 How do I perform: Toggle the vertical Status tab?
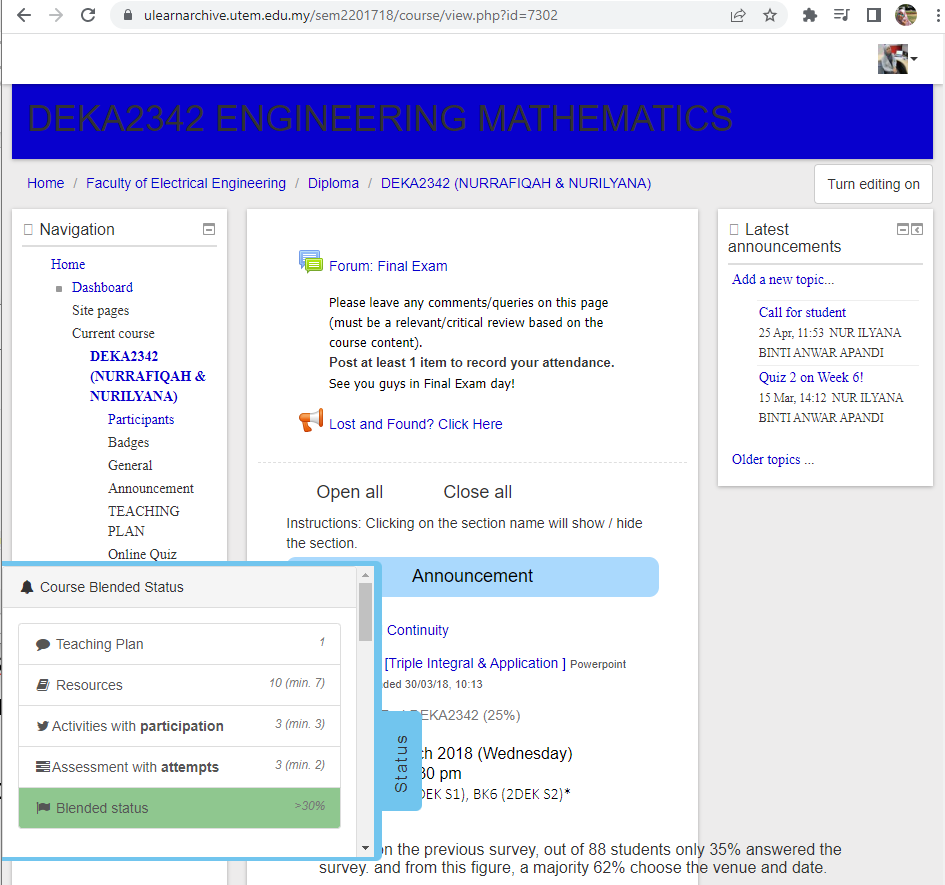point(402,763)
